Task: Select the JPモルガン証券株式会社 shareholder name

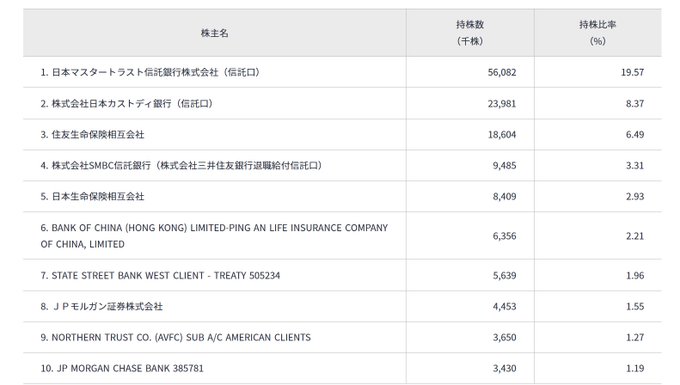Action: [x=101, y=307]
